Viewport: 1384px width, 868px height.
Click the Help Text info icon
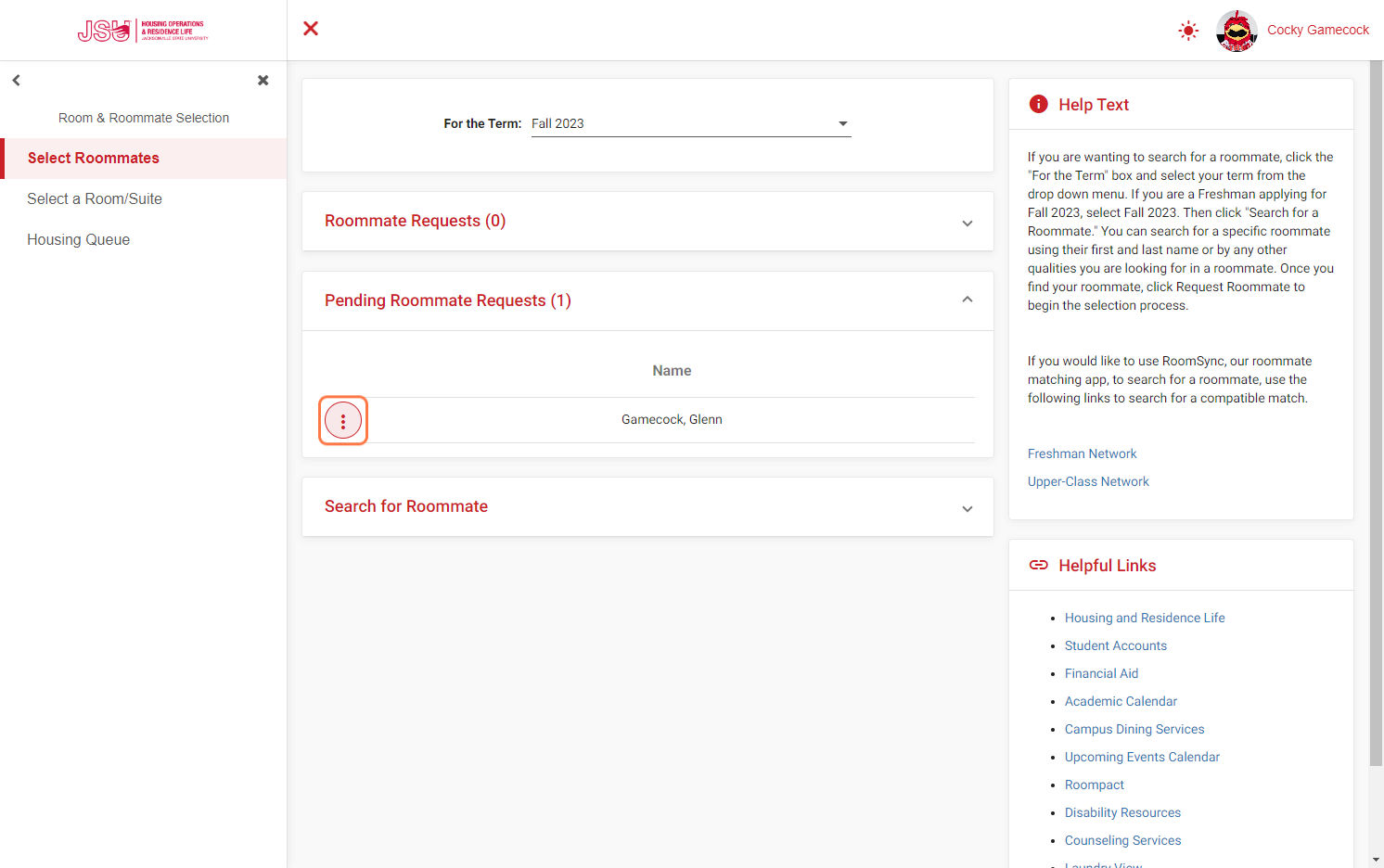1039,105
